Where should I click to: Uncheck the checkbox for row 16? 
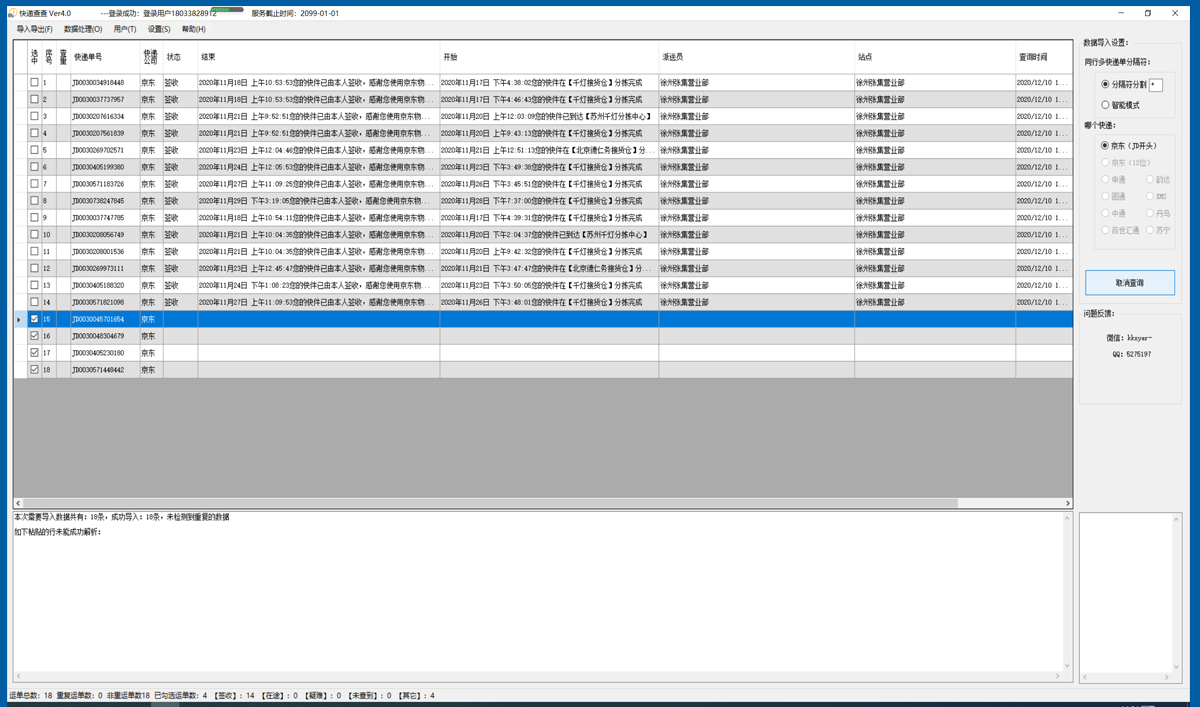click(34, 336)
